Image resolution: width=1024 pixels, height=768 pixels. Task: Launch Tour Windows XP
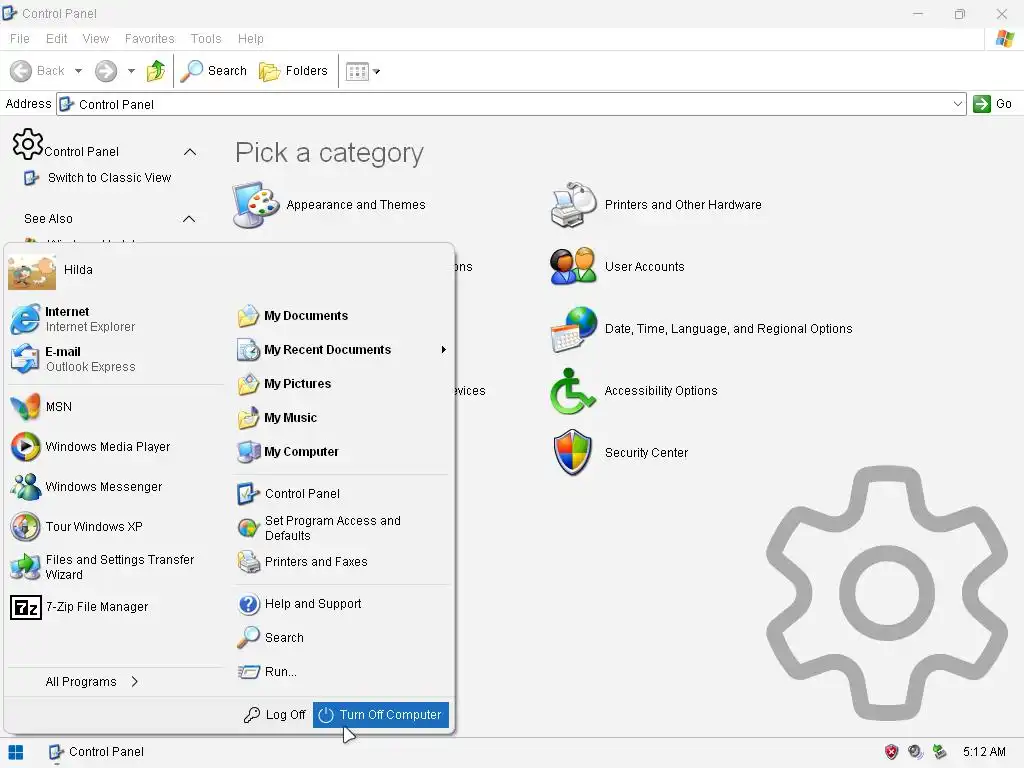coord(76,526)
